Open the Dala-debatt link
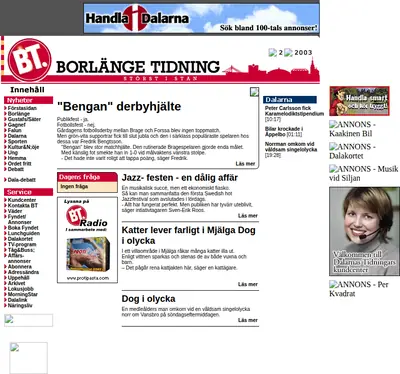 click(x=22, y=180)
